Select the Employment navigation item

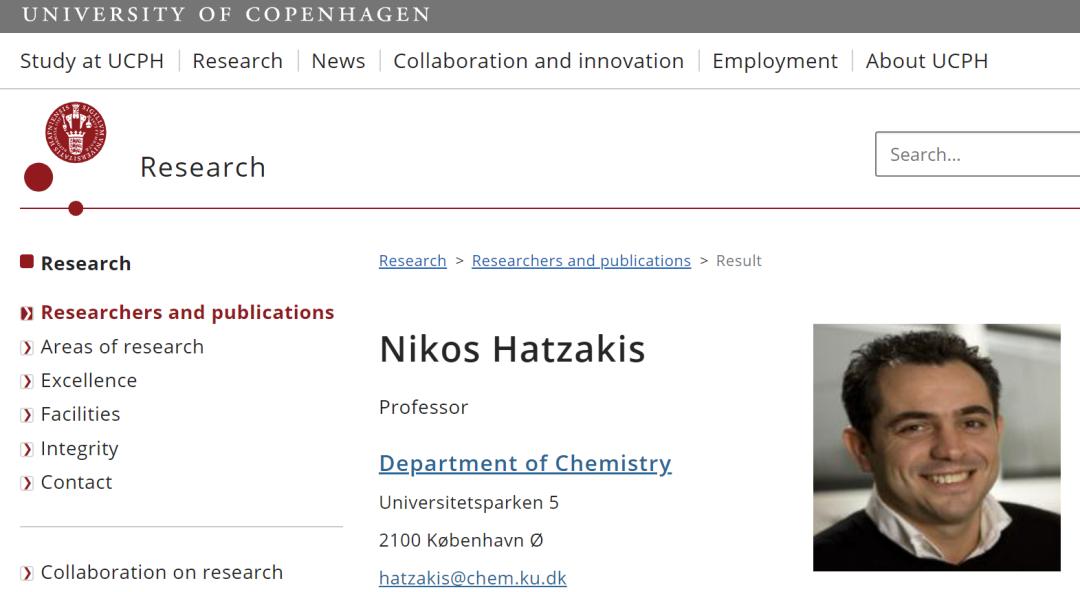coord(775,61)
